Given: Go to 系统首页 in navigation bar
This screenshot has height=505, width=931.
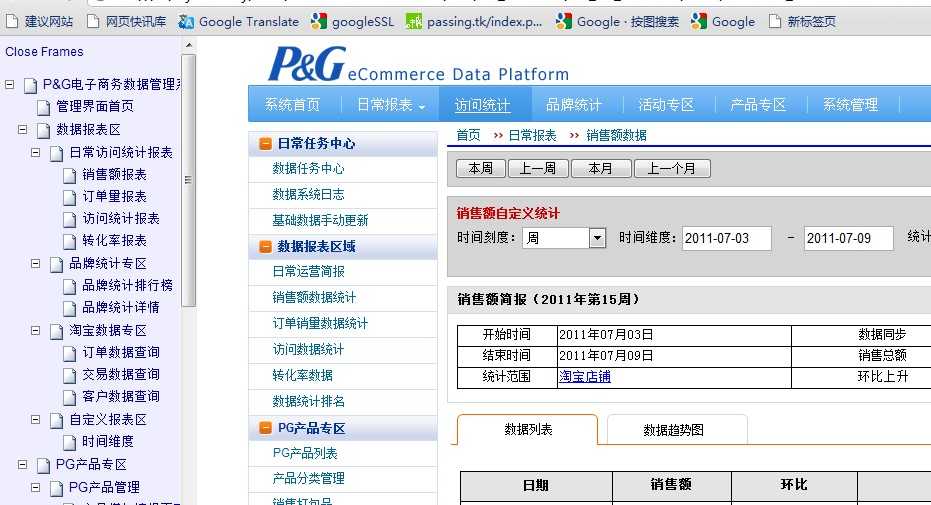Looking at the screenshot, I should coord(292,105).
